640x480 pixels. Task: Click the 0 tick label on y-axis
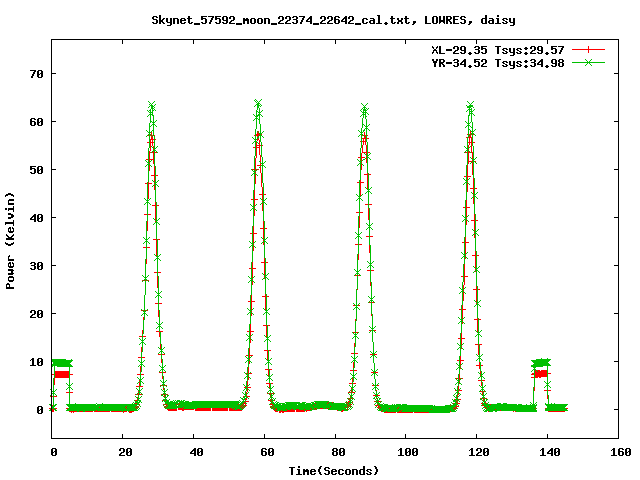coord(41,410)
